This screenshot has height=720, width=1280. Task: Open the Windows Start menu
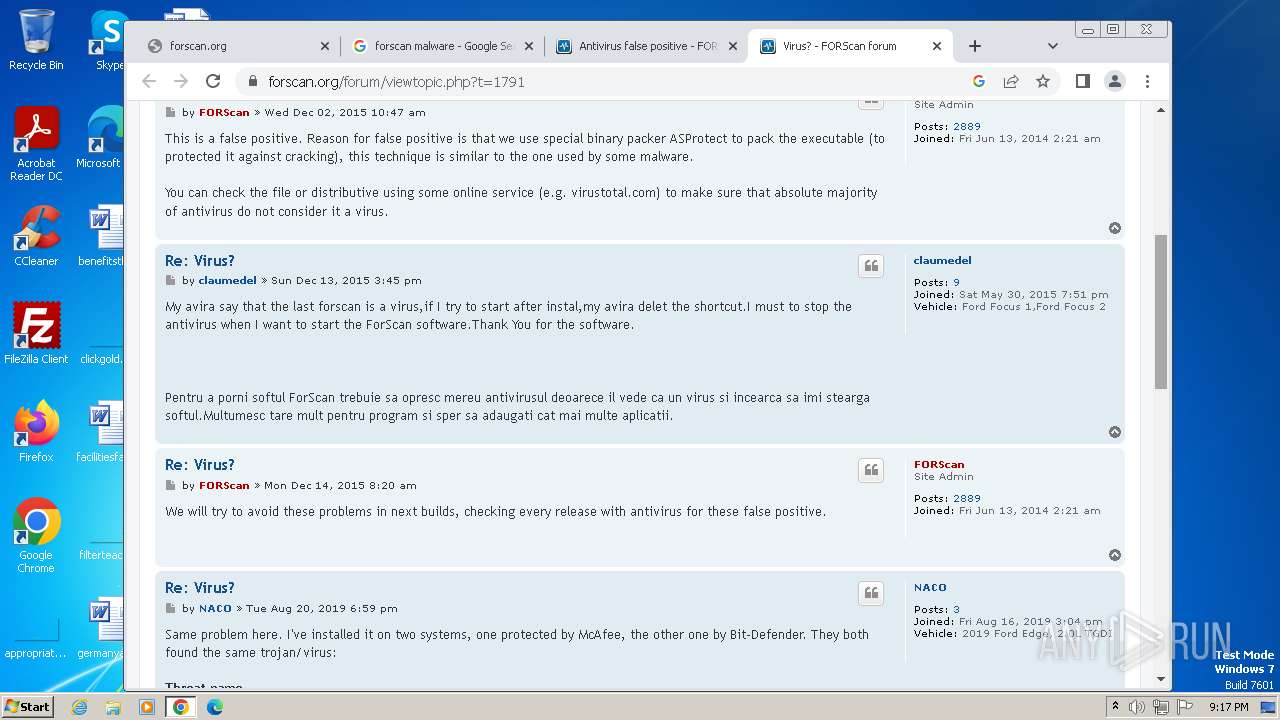click(27, 706)
